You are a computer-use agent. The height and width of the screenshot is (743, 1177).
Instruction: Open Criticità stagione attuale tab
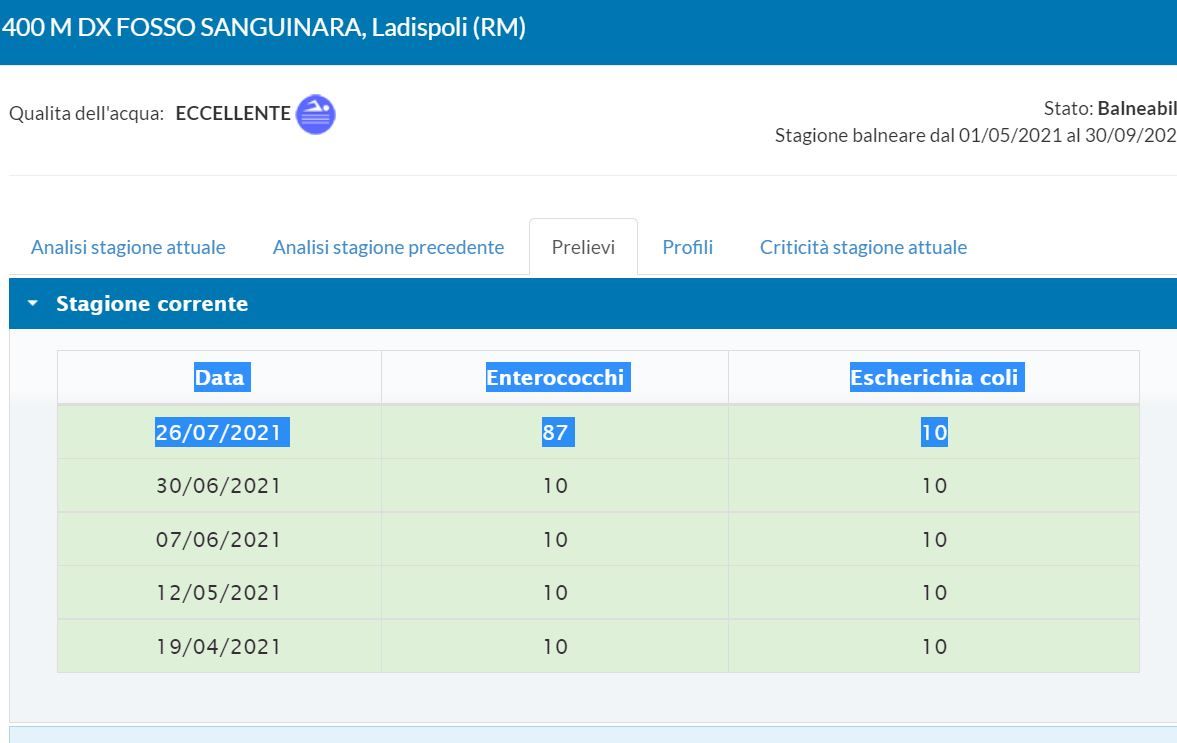pyautogui.click(x=863, y=247)
